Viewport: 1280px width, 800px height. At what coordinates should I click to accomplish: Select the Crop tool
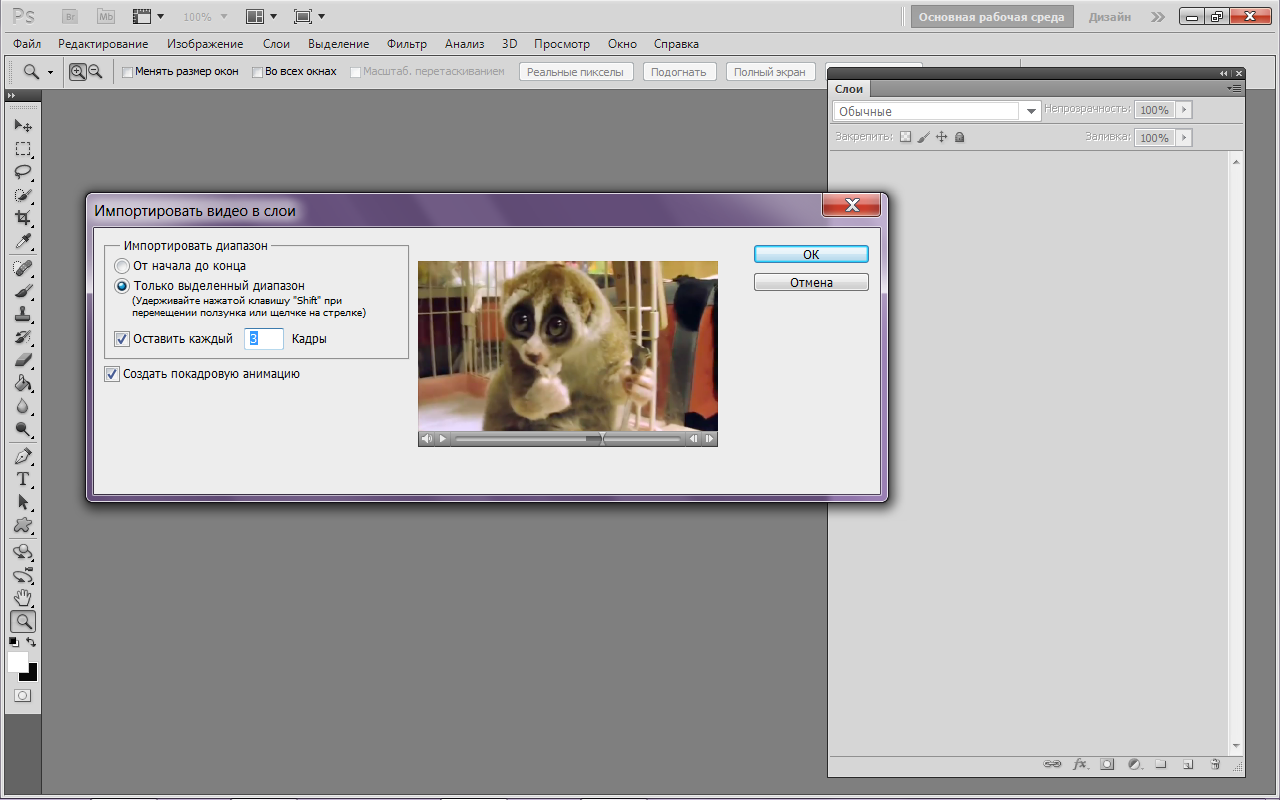pyautogui.click(x=23, y=218)
